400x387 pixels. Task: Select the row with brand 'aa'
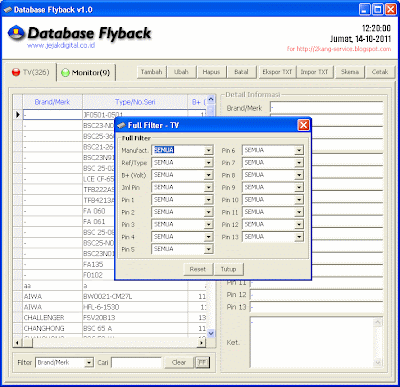click(110, 286)
